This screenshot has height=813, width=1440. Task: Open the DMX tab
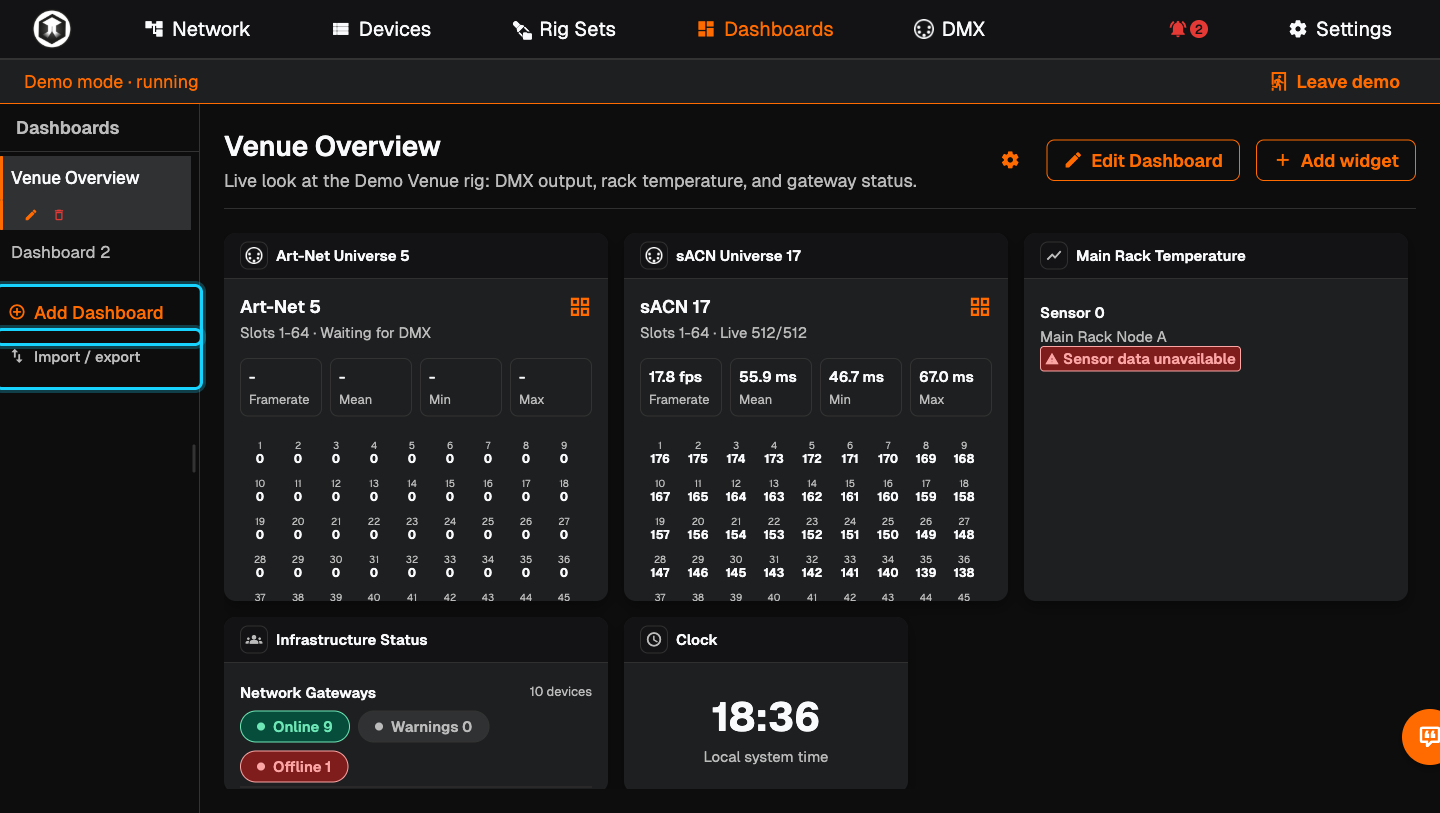(x=949, y=29)
